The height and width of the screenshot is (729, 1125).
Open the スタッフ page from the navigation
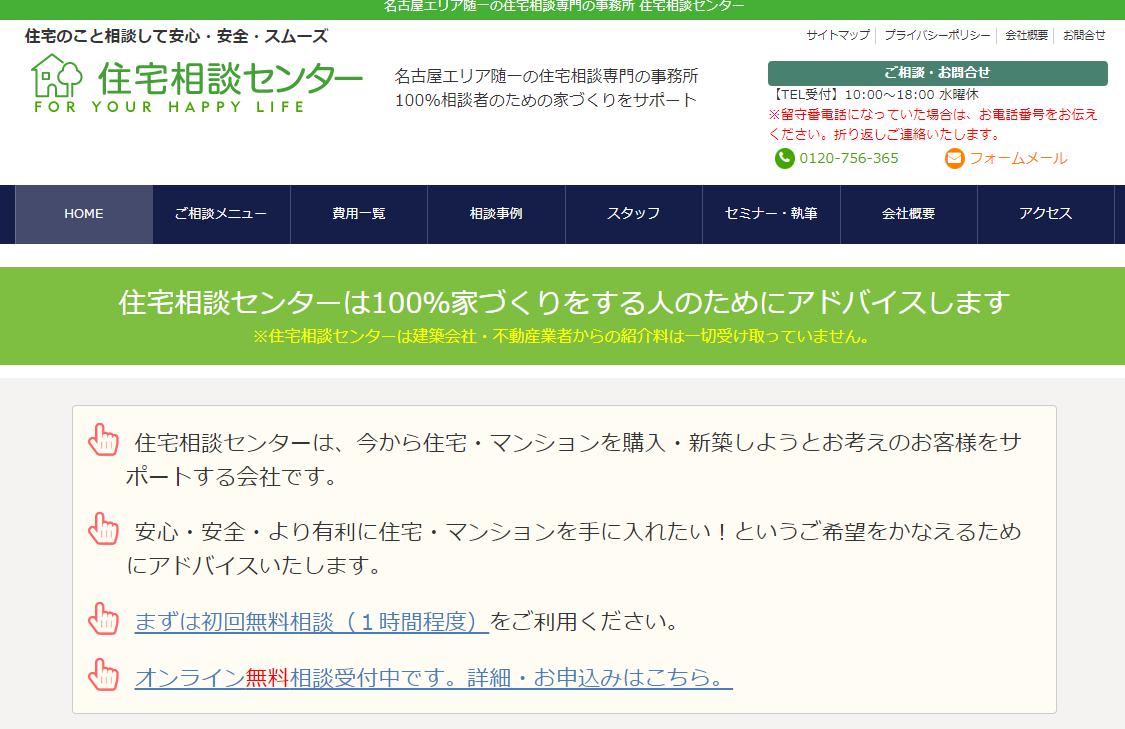tap(634, 213)
